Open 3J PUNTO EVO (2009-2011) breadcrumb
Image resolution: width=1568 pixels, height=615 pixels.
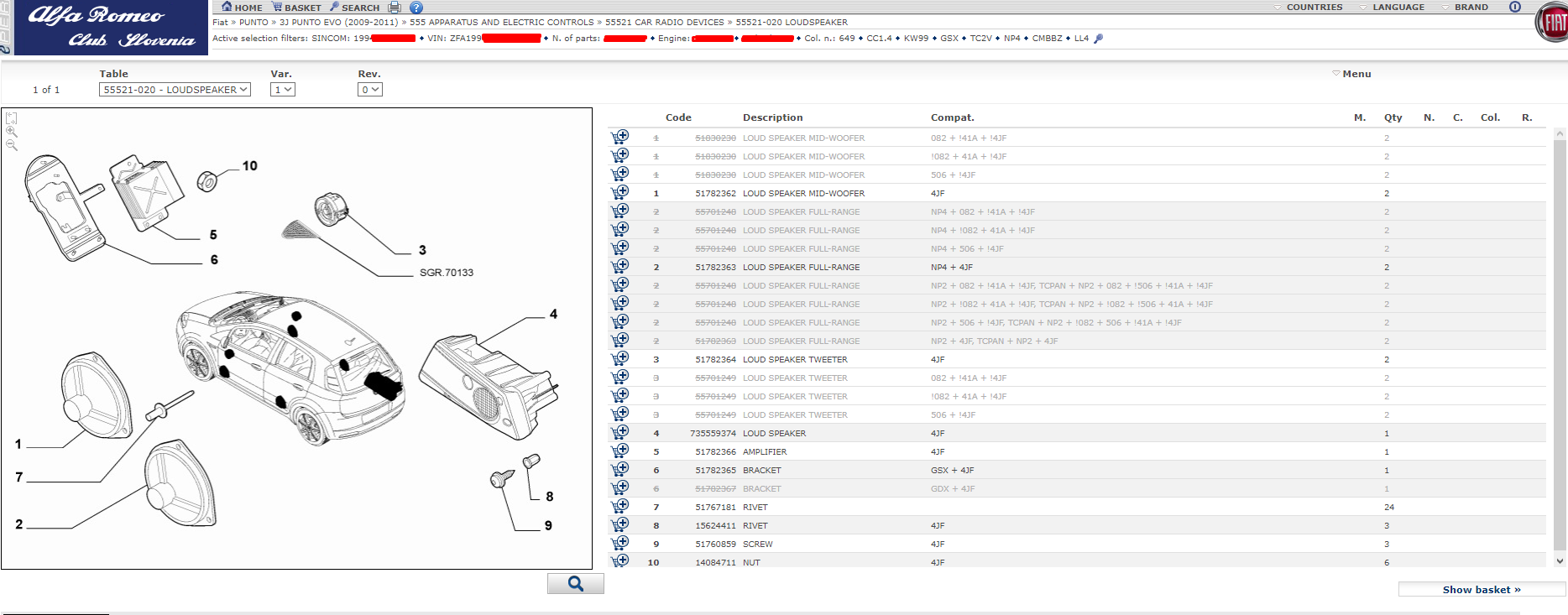[339, 23]
